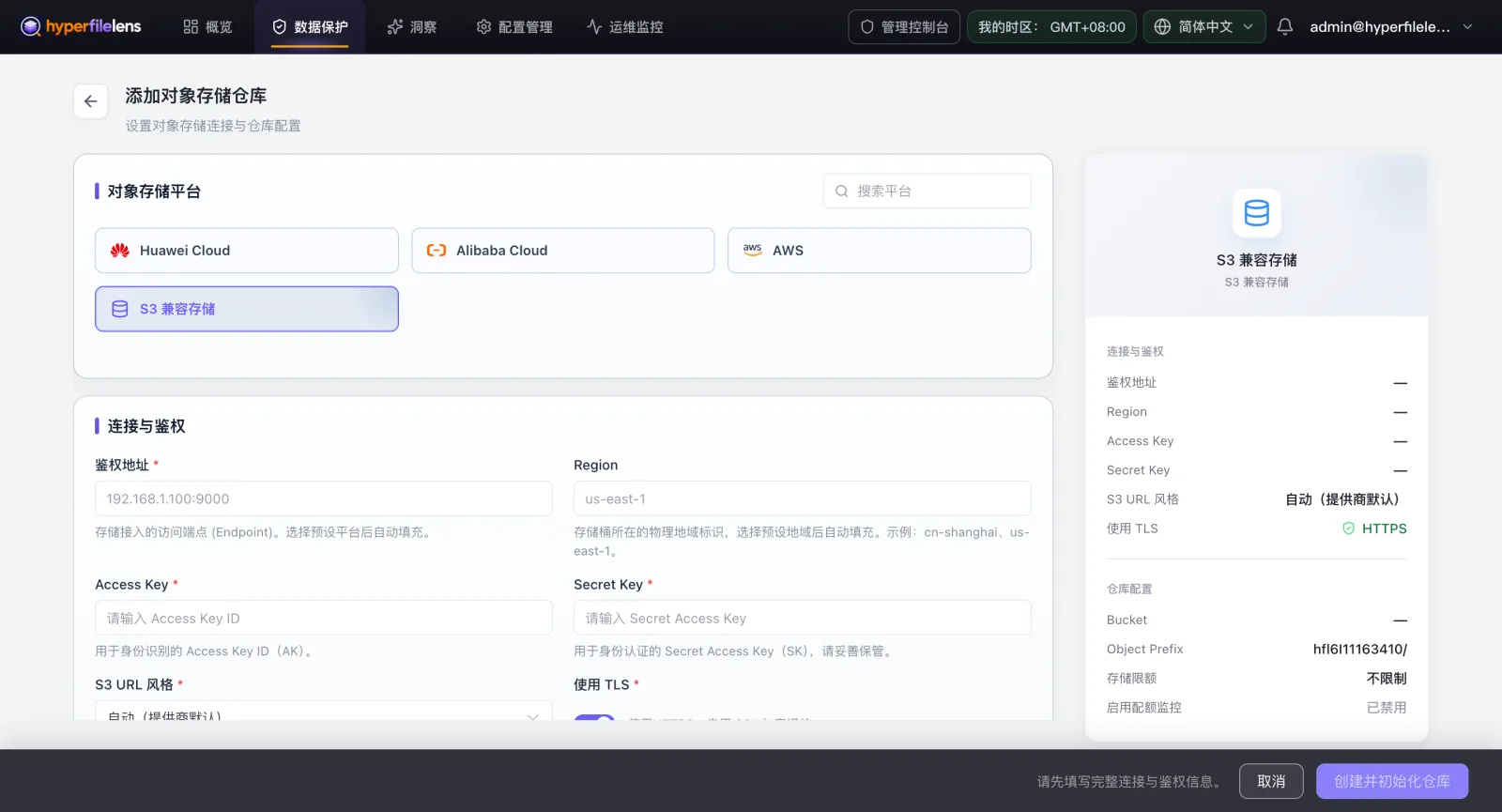Click the Alibaba Cloud logo icon
This screenshot has height=812, width=1502.
(437, 251)
